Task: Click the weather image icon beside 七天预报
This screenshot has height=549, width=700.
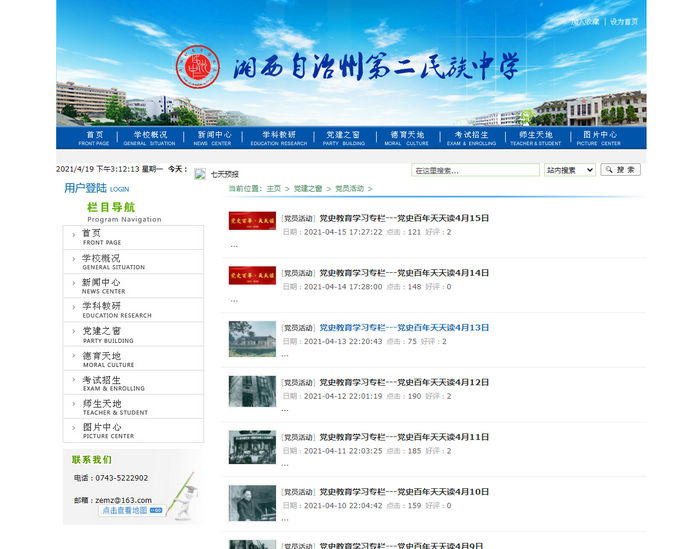Action: coord(200,174)
